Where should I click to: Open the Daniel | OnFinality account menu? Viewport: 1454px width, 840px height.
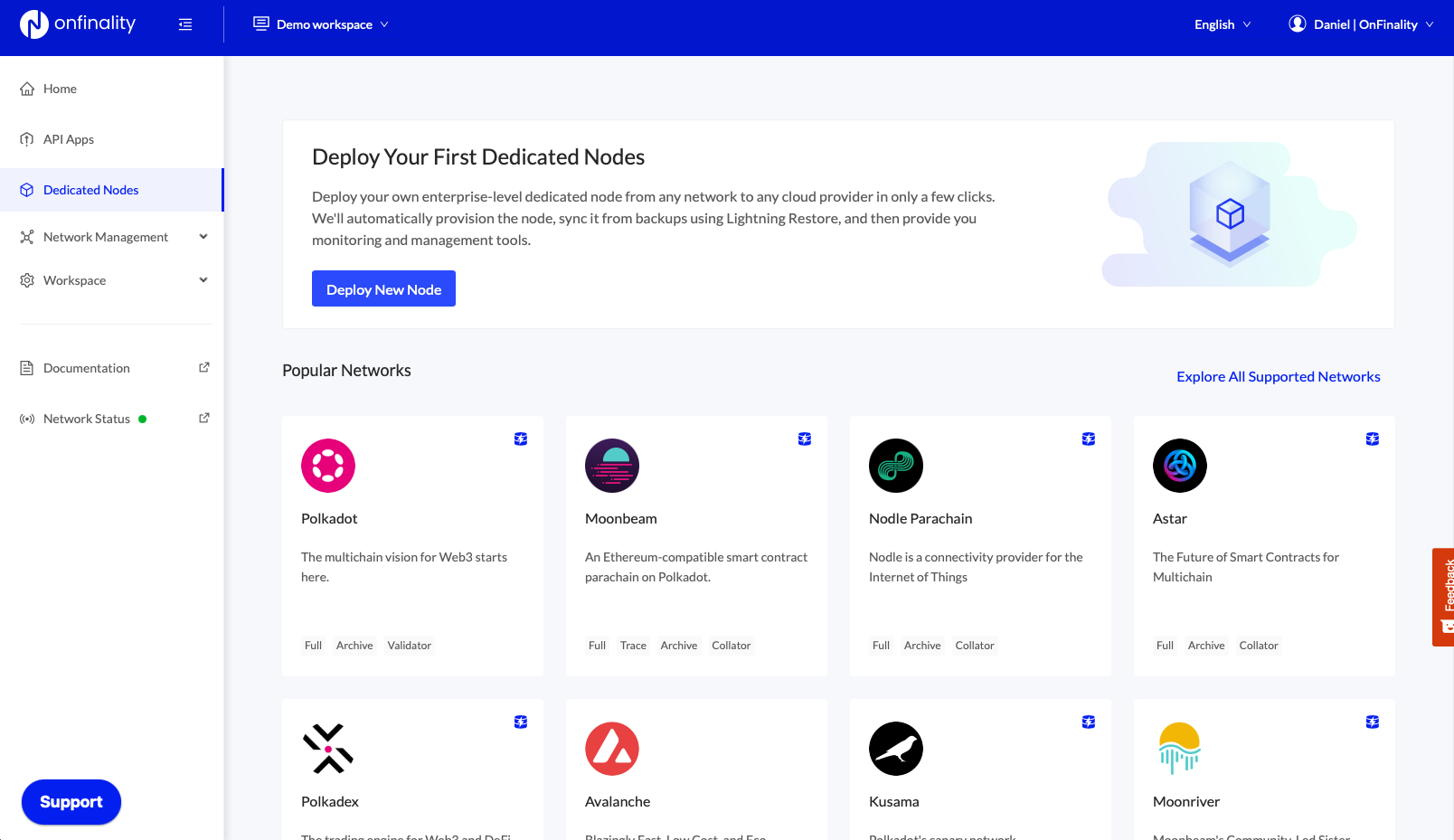(1361, 24)
